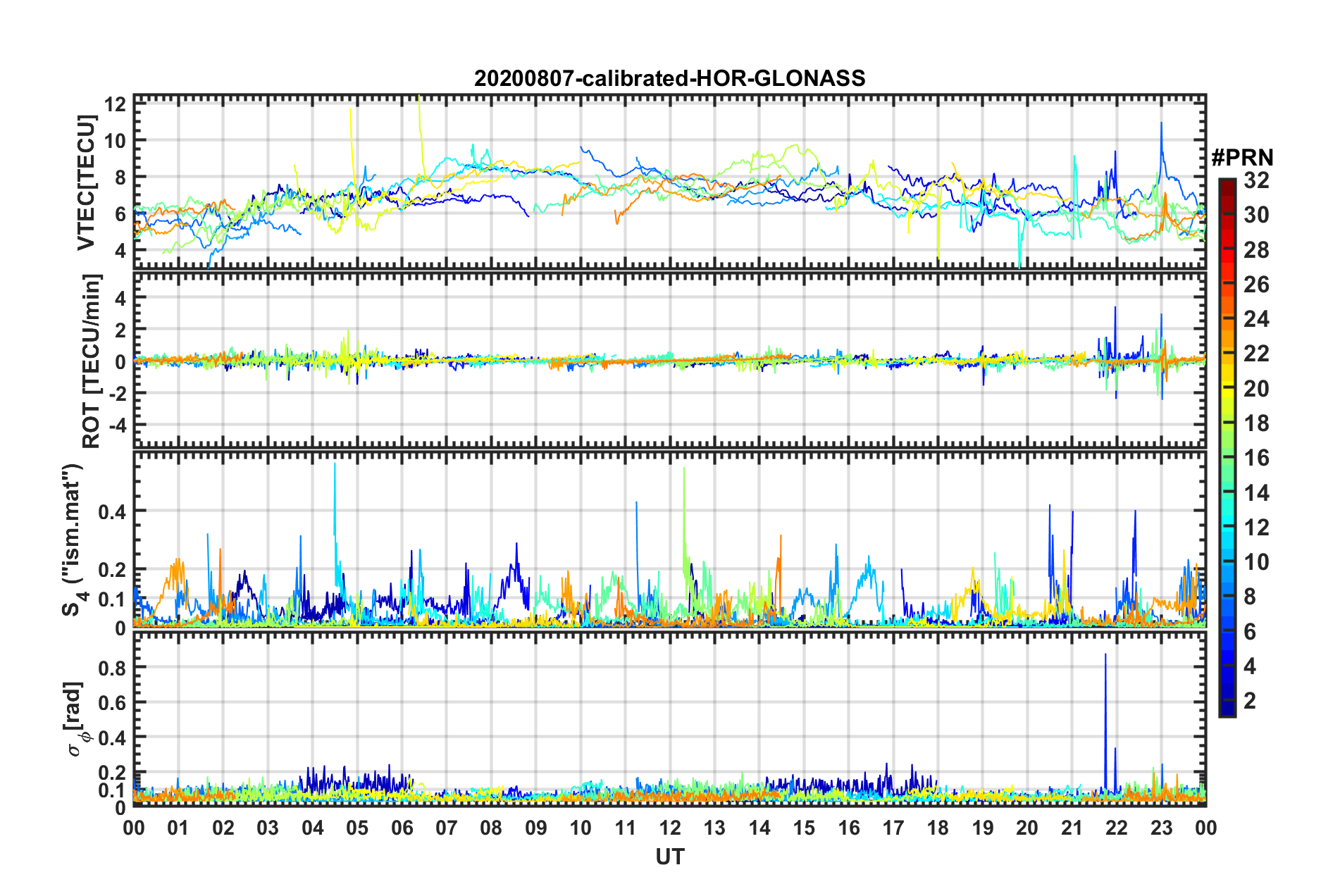The width and height of the screenshot is (1340, 896).
Task: Click the ROT axis tick label -2
Action: [x=117, y=393]
